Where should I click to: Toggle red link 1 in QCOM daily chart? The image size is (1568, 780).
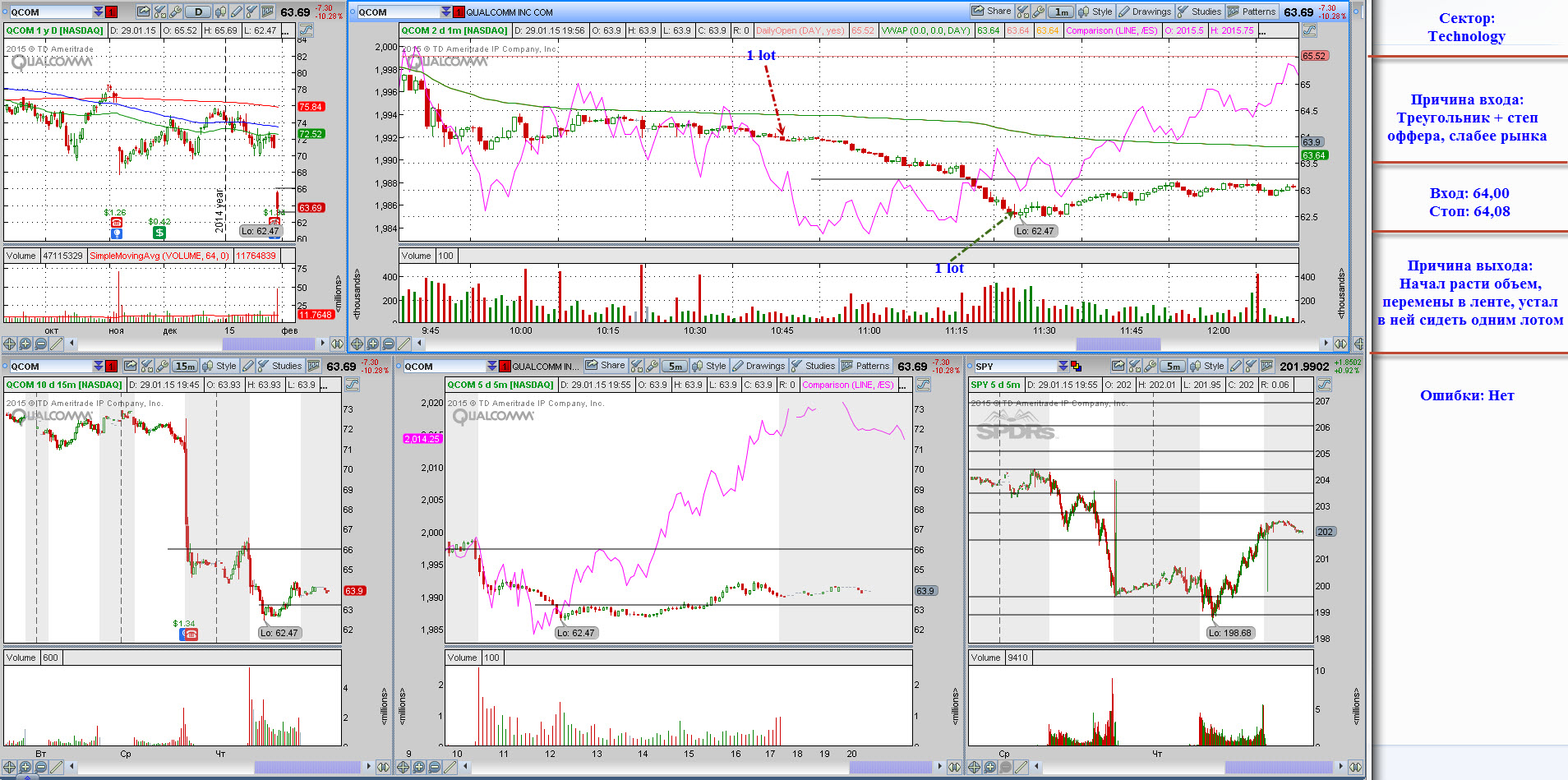tap(111, 12)
